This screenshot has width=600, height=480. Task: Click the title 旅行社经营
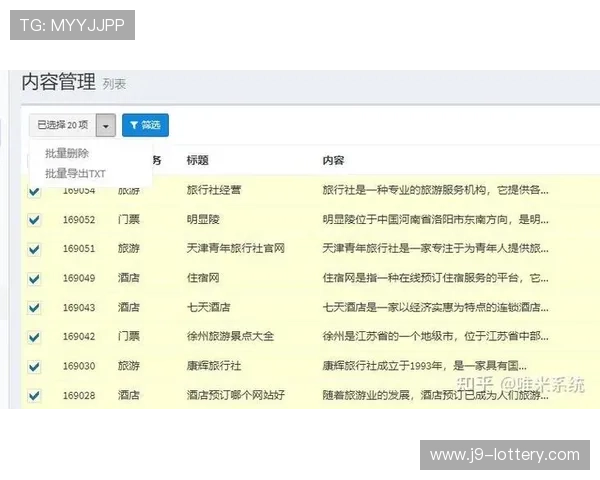[x=214, y=190]
